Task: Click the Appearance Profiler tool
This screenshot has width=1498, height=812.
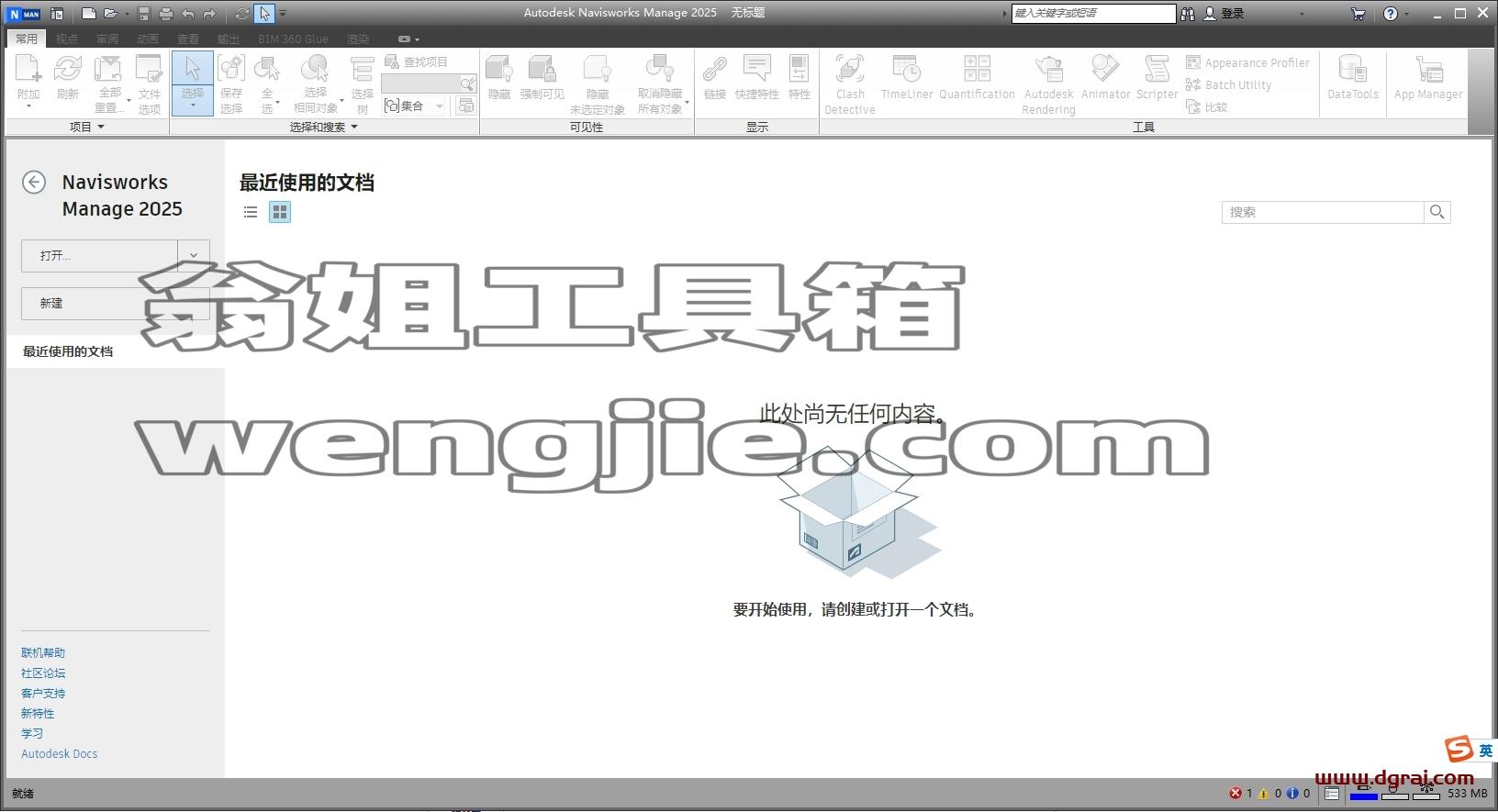Action: click(x=1247, y=62)
